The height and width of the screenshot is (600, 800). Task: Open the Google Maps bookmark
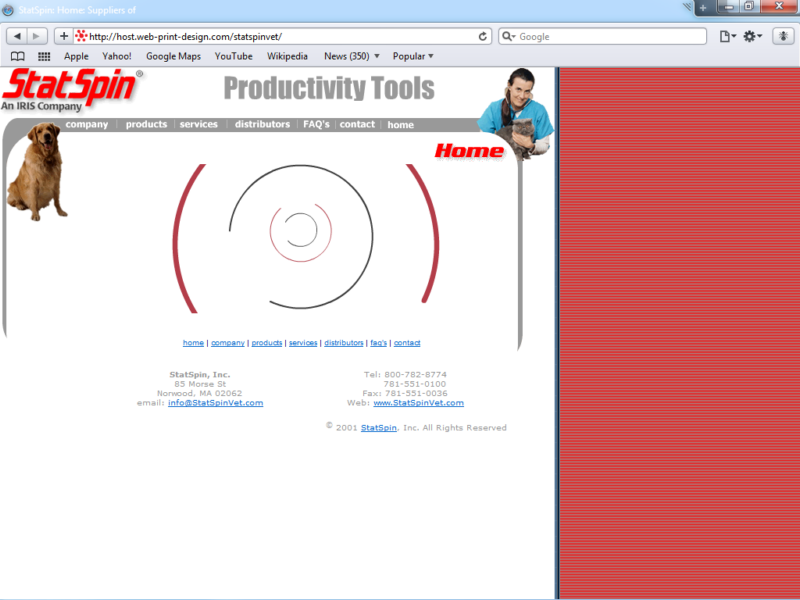(x=173, y=56)
